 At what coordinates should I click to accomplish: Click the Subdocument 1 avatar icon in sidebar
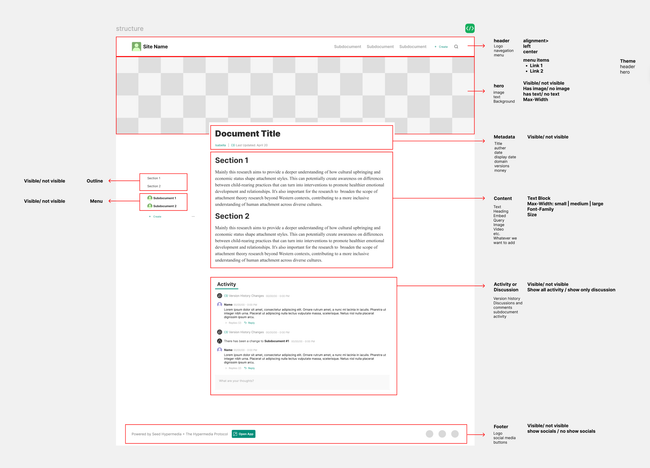click(150, 198)
